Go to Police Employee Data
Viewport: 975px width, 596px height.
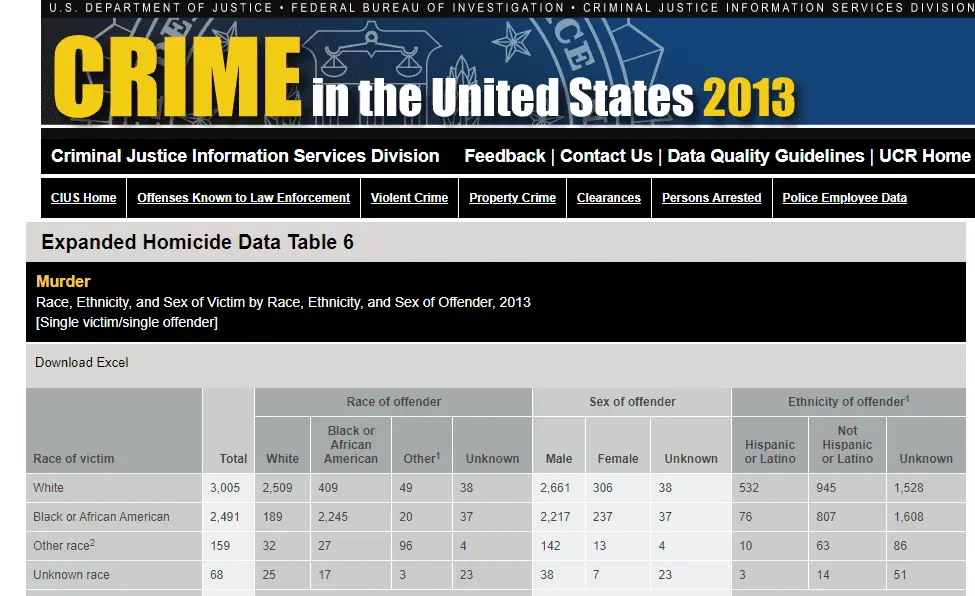tap(844, 198)
